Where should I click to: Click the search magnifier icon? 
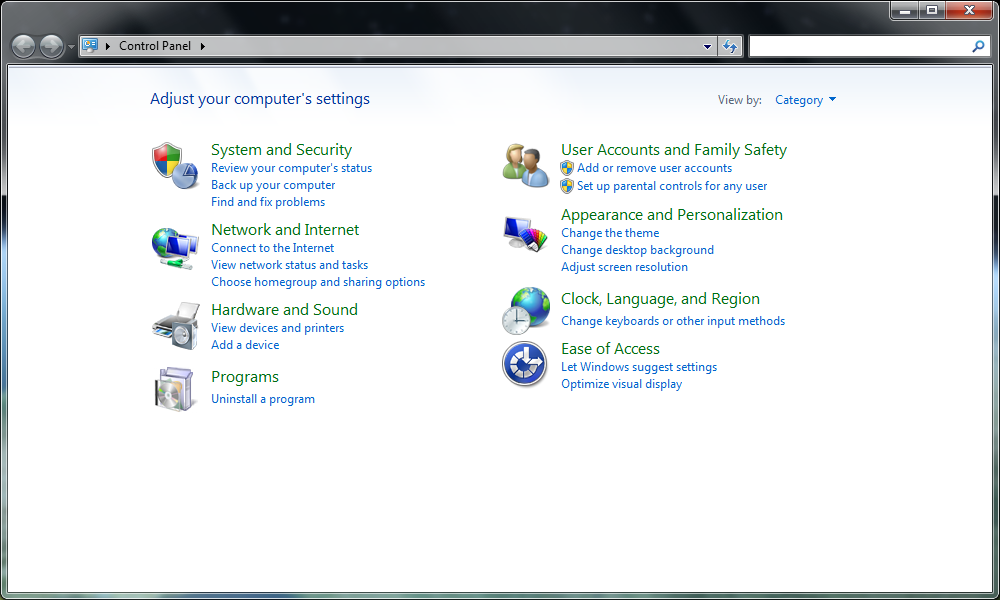click(x=978, y=46)
